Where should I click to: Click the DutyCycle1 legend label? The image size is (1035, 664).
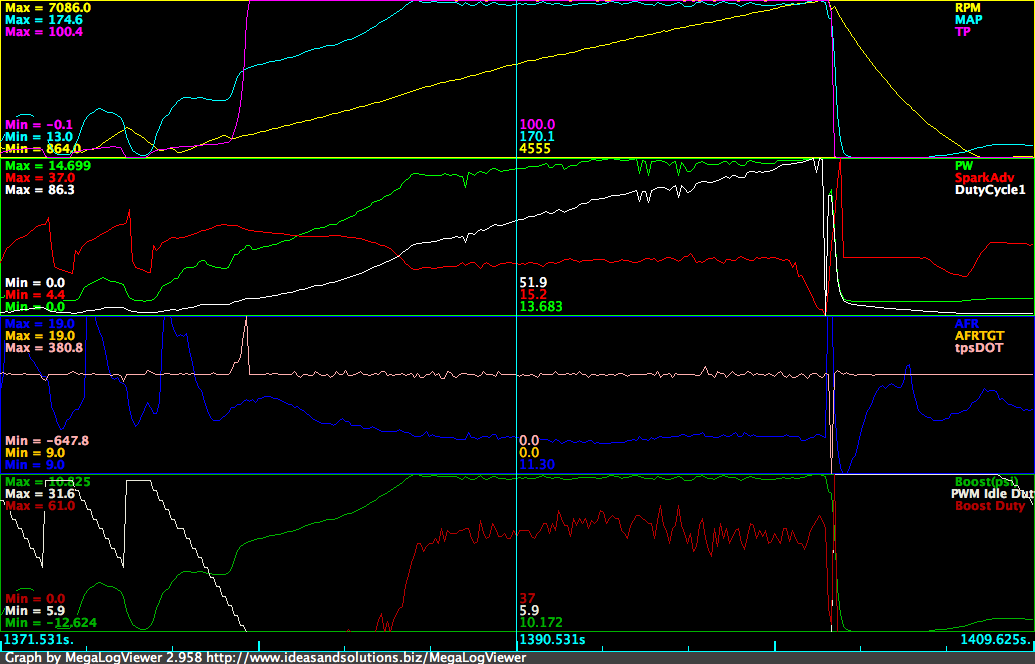click(x=990, y=190)
